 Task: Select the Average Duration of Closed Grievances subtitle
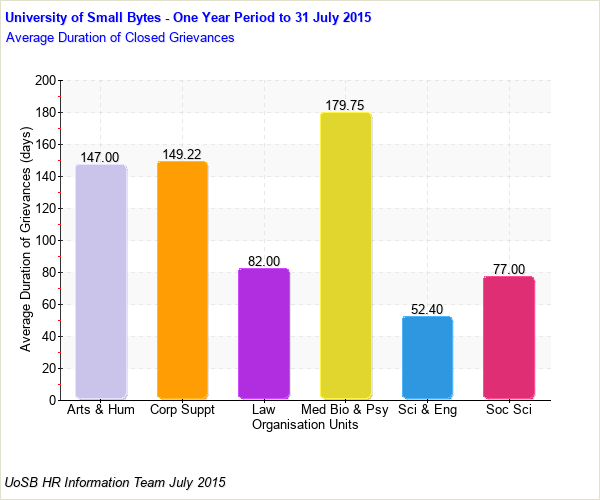(x=120, y=37)
